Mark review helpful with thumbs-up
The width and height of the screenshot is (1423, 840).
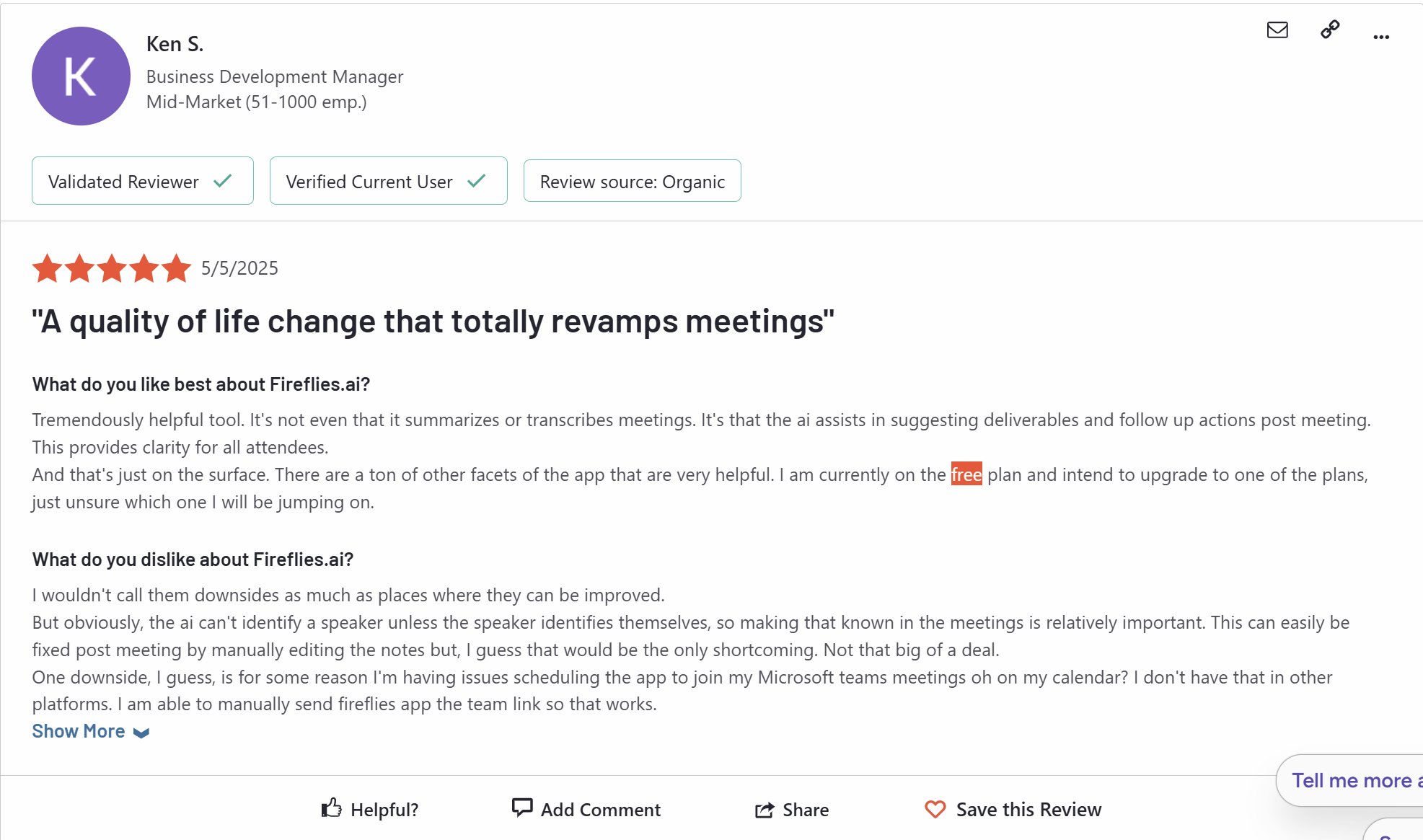(x=369, y=809)
